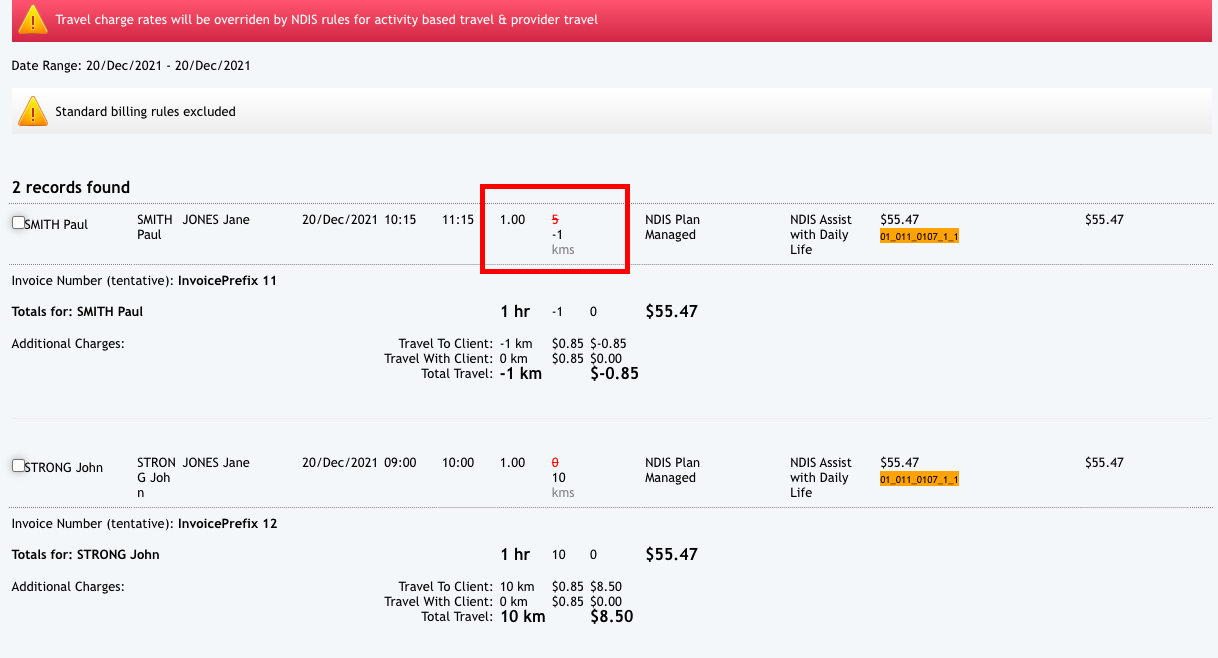This screenshot has height=658, width=1218.
Task: Click end time 11:15 in SMITH row
Action: pos(458,220)
